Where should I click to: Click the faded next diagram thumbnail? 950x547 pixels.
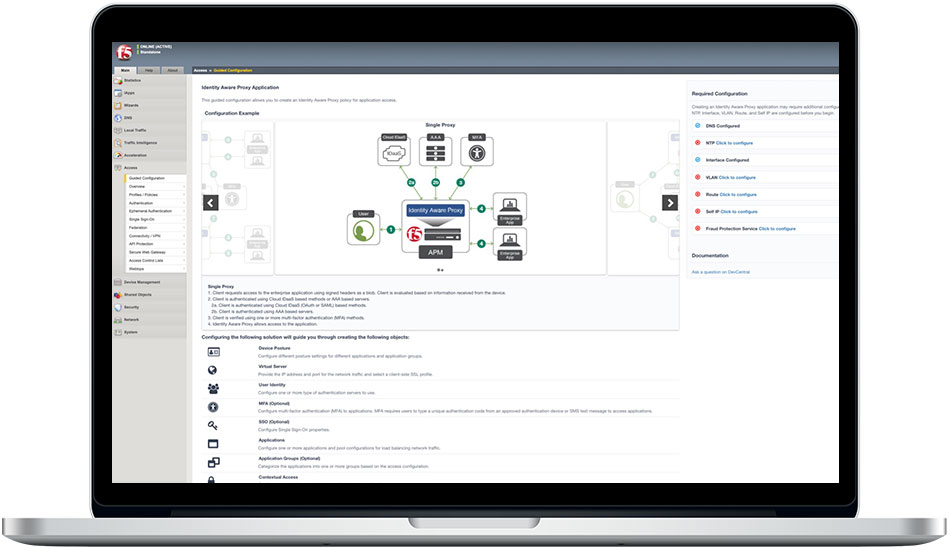pyautogui.click(x=643, y=198)
